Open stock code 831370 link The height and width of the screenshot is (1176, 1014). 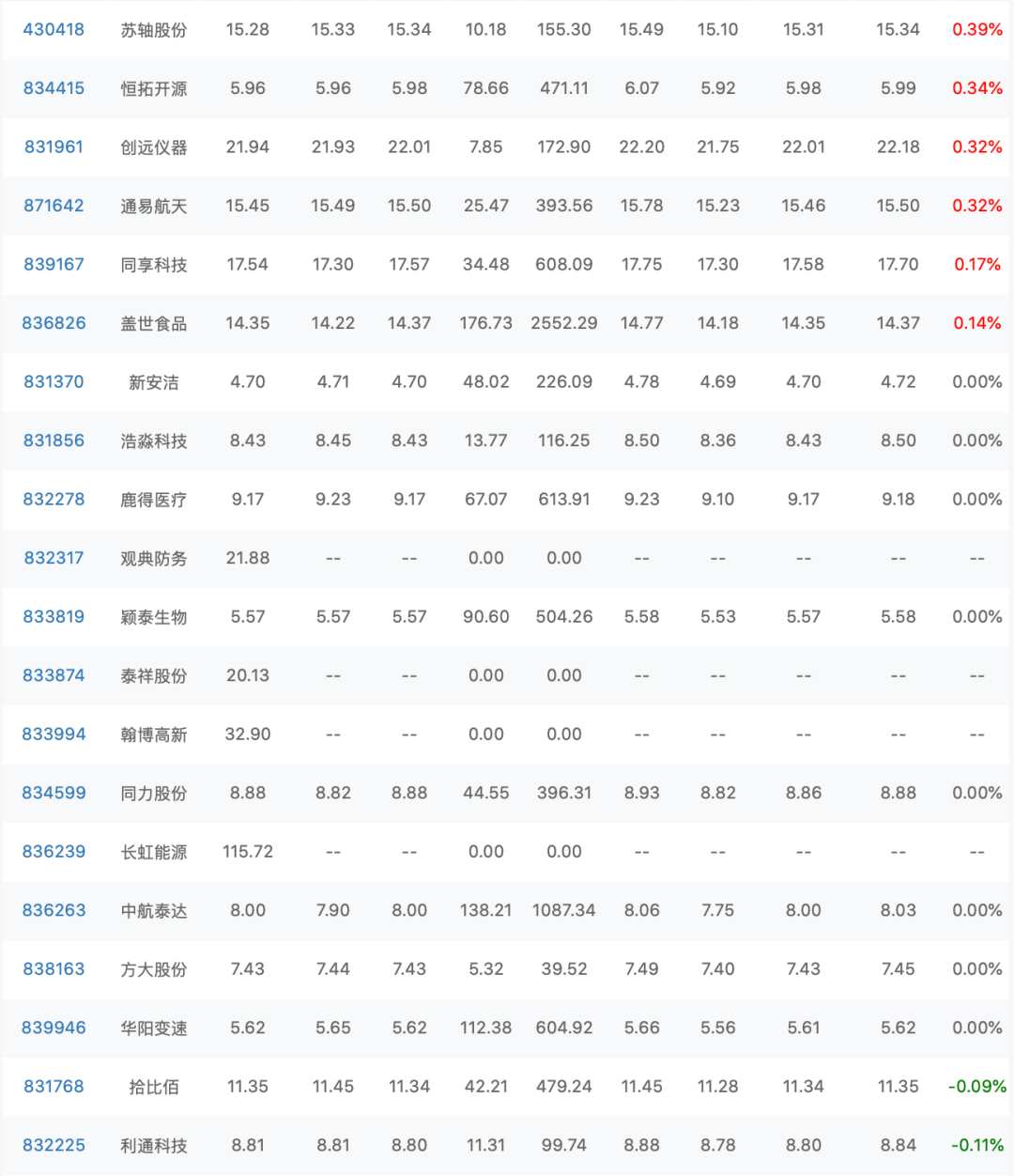point(54,381)
